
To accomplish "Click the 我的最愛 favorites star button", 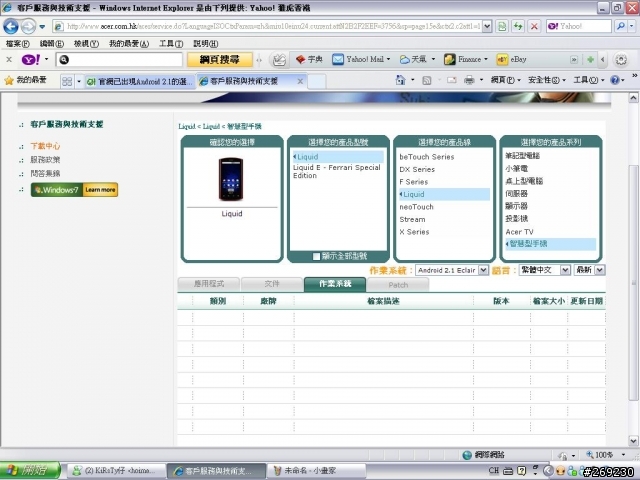I will [25, 80].
